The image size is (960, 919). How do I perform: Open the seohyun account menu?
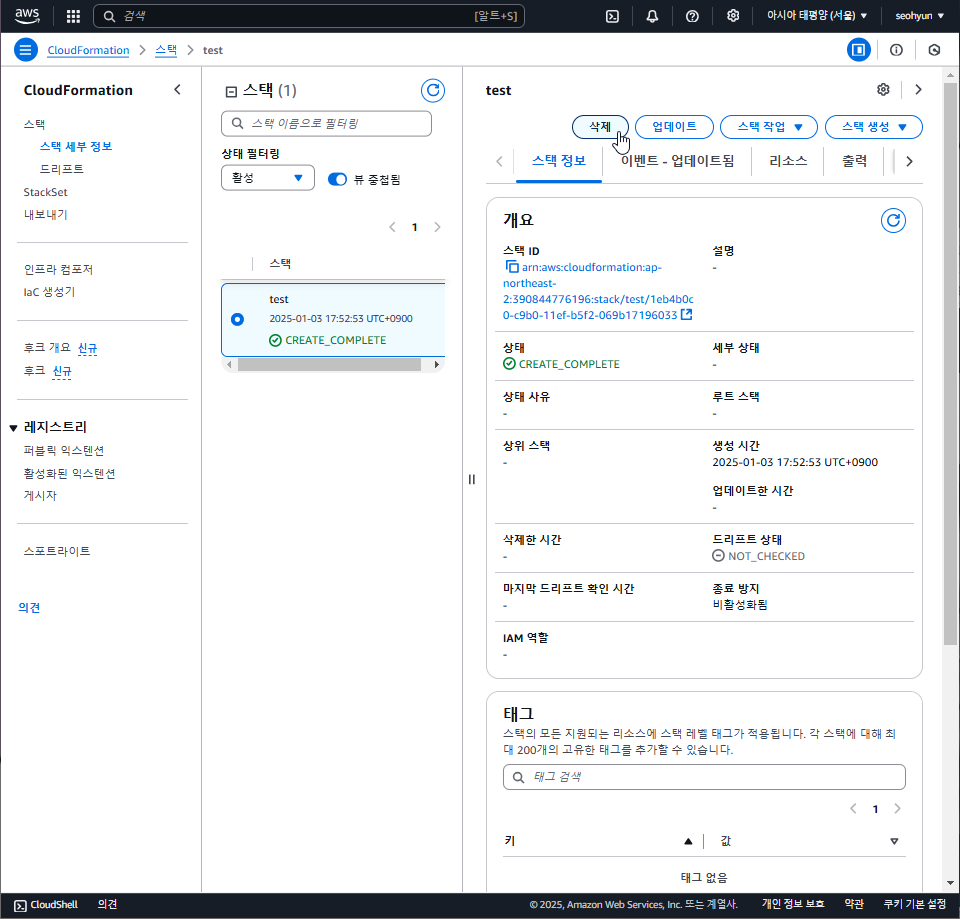click(920, 16)
